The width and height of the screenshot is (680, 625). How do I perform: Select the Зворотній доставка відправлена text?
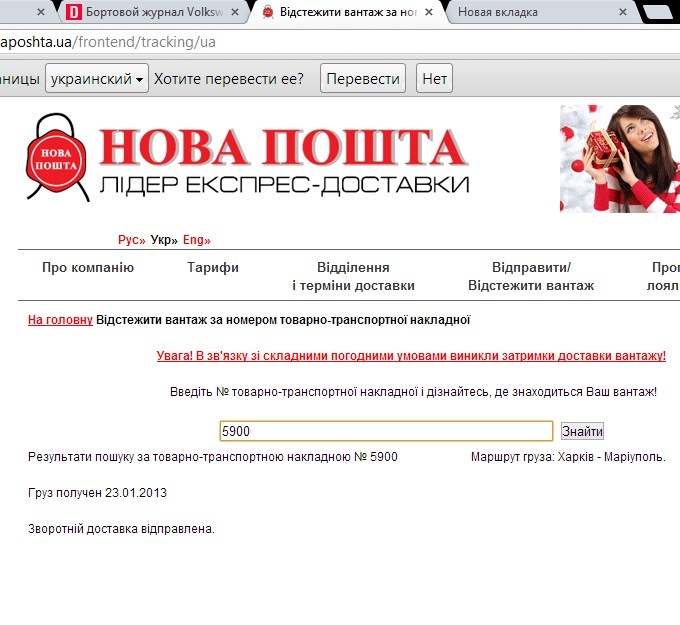point(121,529)
